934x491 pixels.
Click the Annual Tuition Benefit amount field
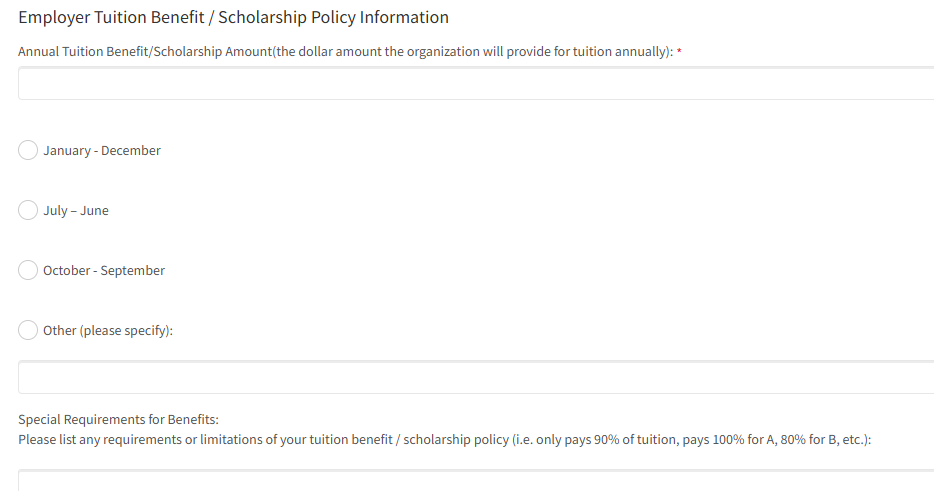(476, 84)
